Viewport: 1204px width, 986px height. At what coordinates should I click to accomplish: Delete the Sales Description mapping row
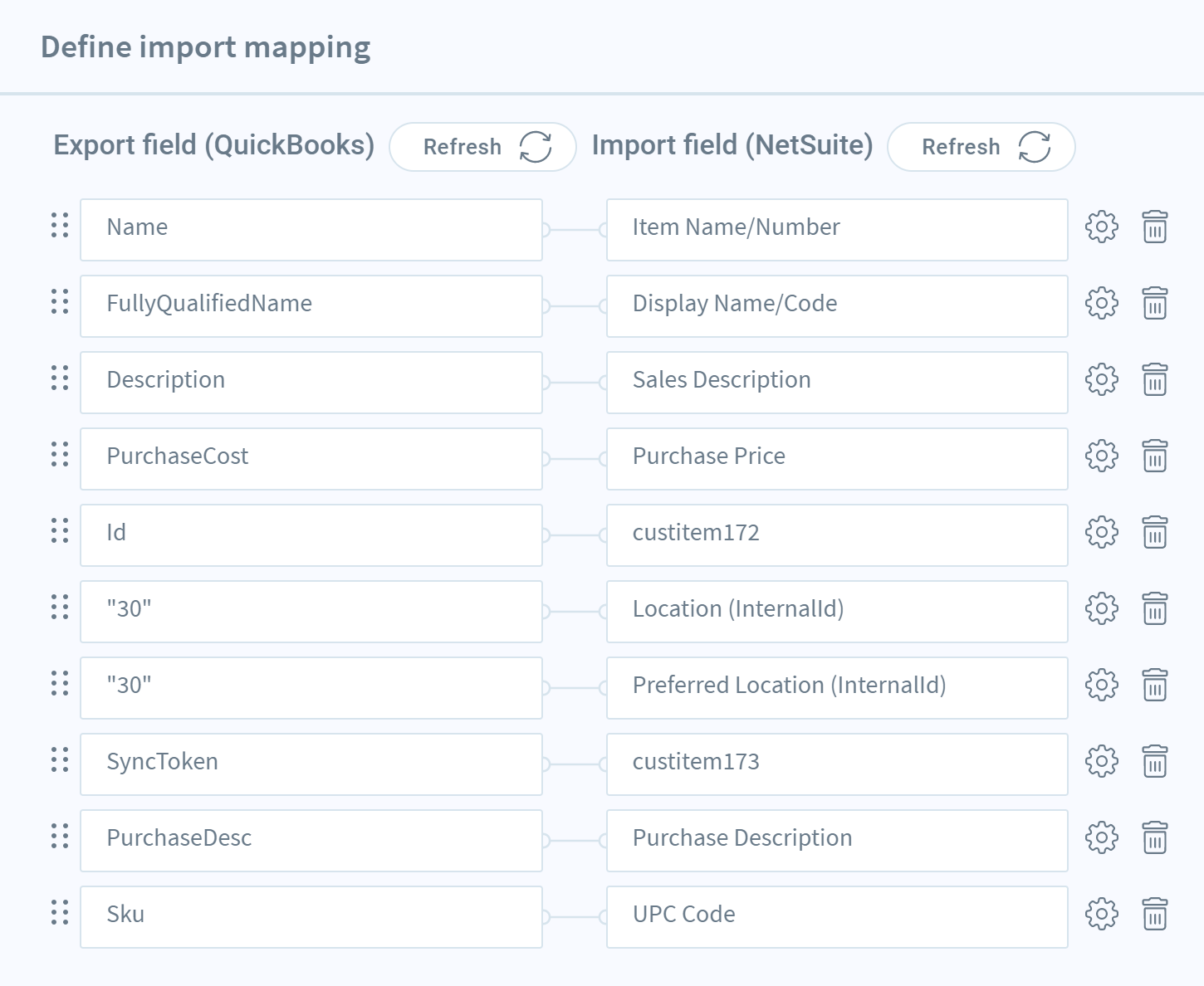point(1155,379)
